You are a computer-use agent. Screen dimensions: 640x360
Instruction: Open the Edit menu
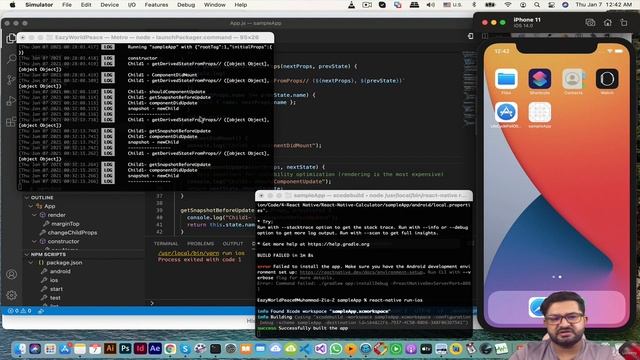tap(86, 5)
